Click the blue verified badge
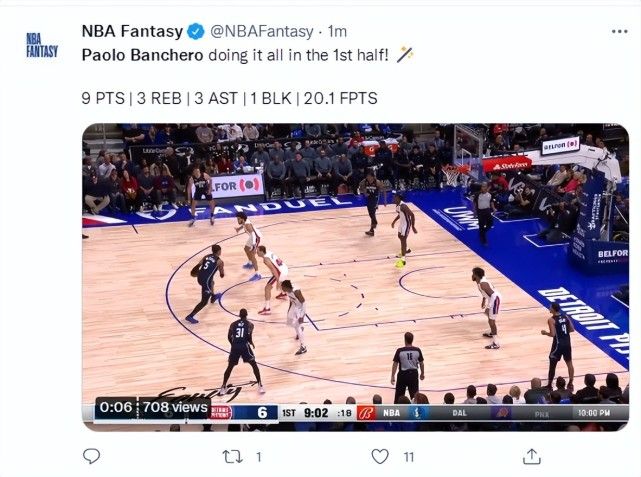641x477 pixels. point(196,31)
